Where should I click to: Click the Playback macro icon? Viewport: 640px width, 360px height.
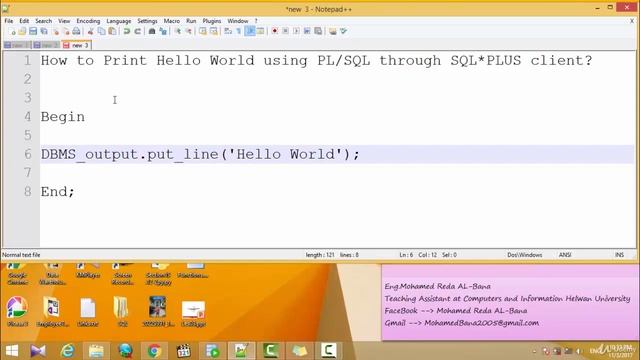point(296,31)
